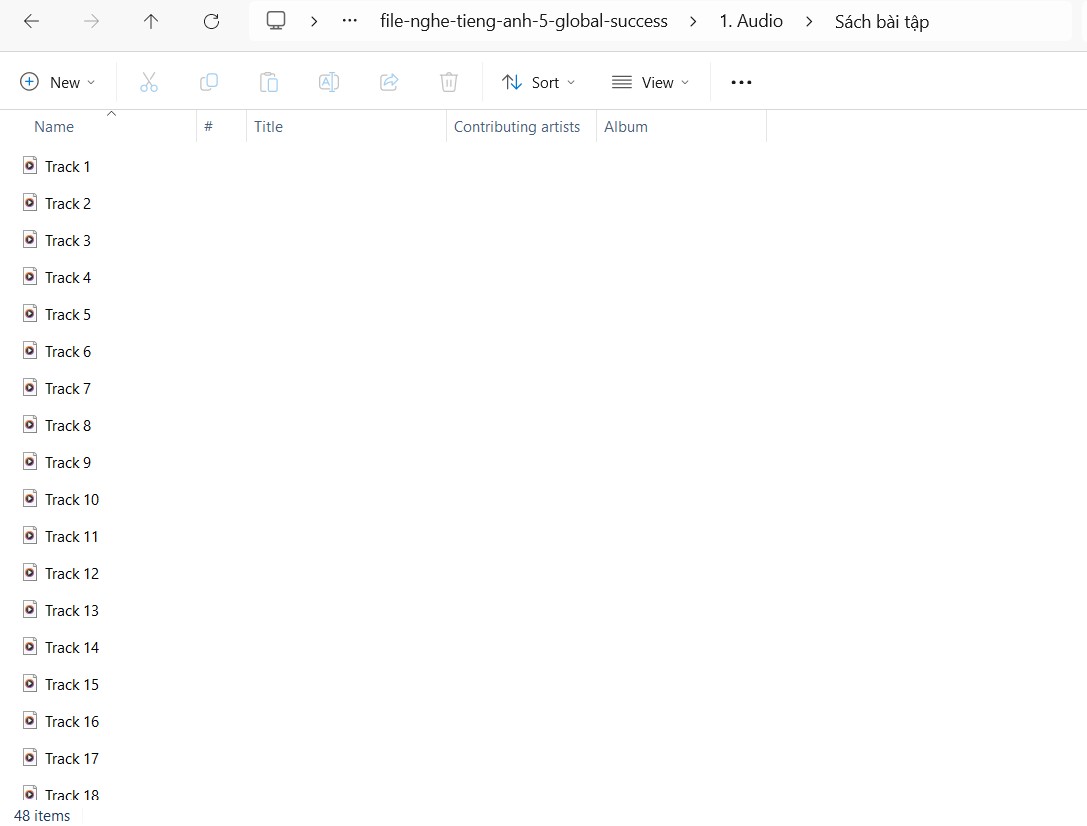The height and width of the screenshot is (826, 1087).
Task: Click the Refresh icon in the address bar
Action: [x=211, y=21]
